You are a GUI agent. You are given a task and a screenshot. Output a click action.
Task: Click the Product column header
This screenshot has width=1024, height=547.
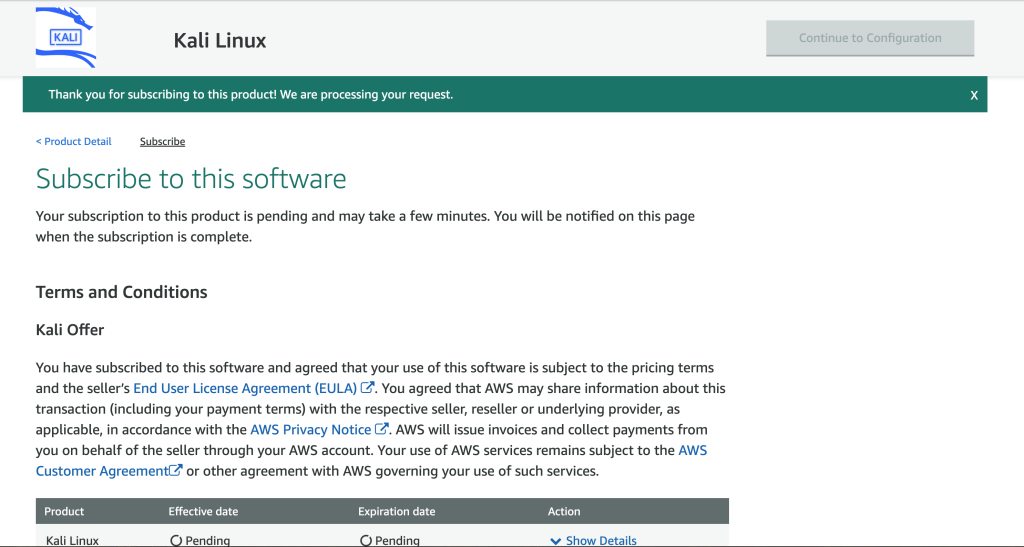coord(64,511)
